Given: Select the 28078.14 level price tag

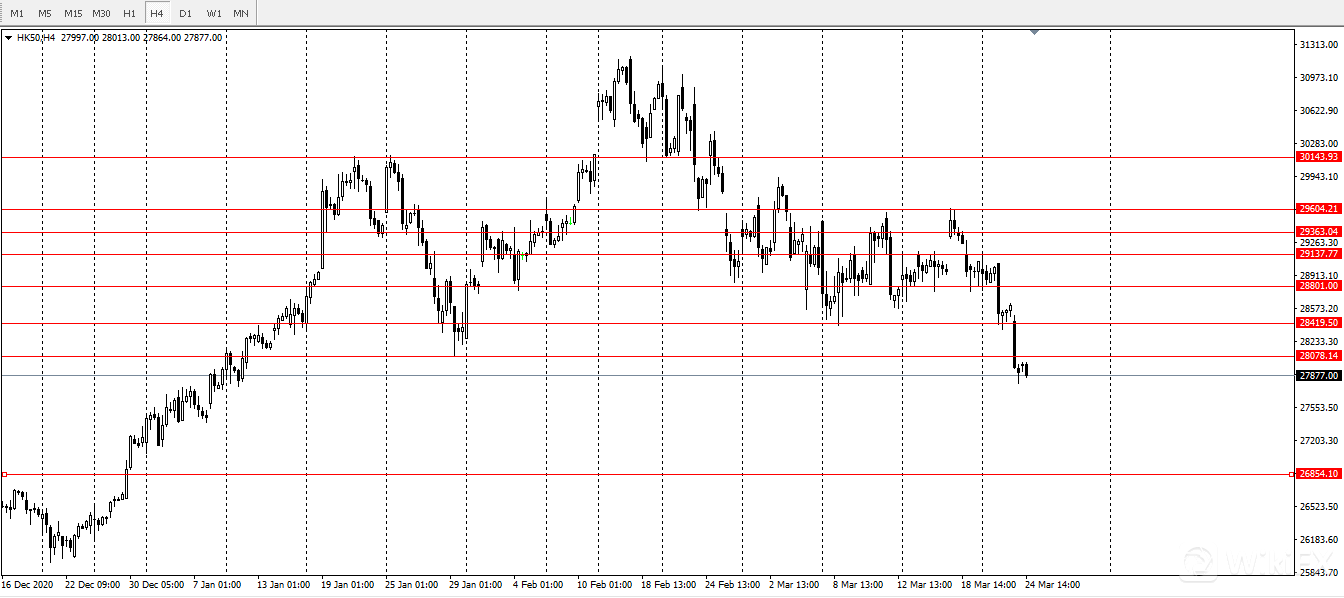Looking at the screenshot, I should point(1318,356).
